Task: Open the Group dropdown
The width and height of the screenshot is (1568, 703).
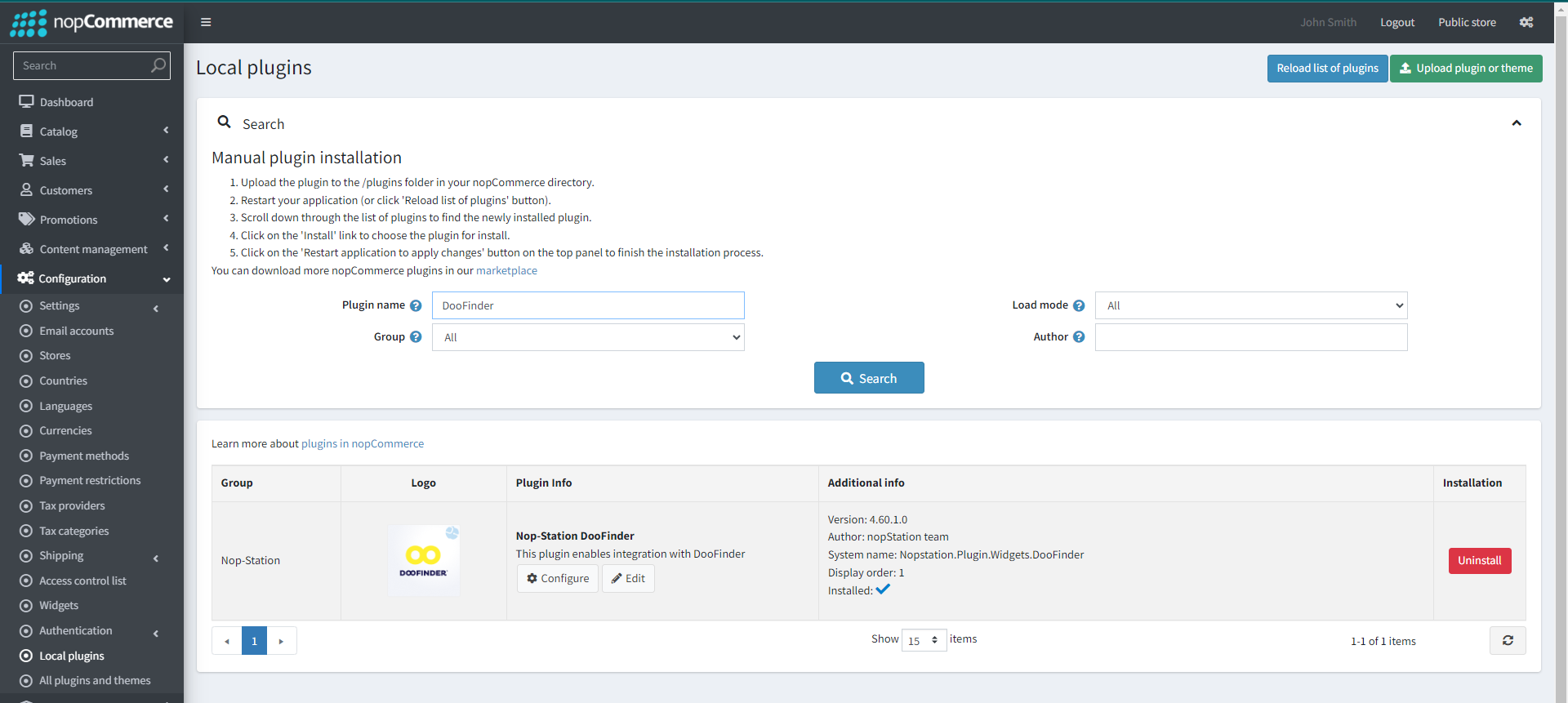Action: click(588, 337)
